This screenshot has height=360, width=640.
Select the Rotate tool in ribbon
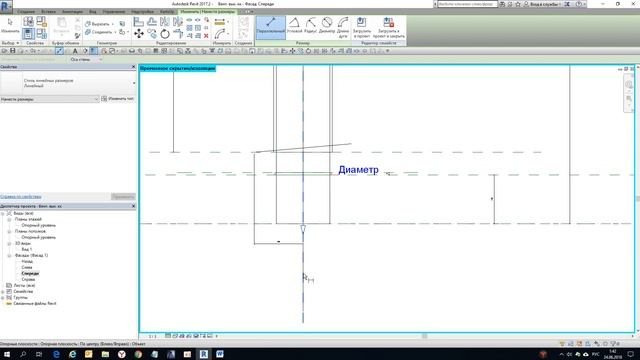point(165,33)
